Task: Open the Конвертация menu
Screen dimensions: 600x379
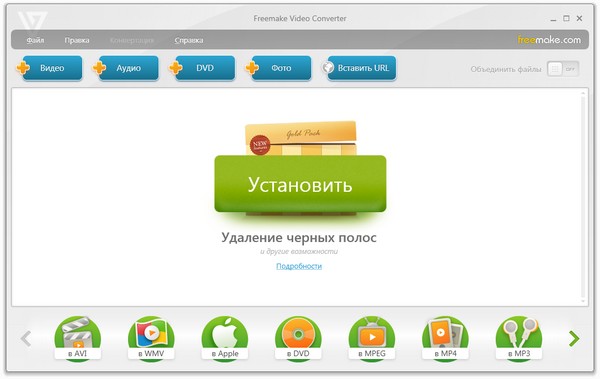Action: [x=132, y=40]
